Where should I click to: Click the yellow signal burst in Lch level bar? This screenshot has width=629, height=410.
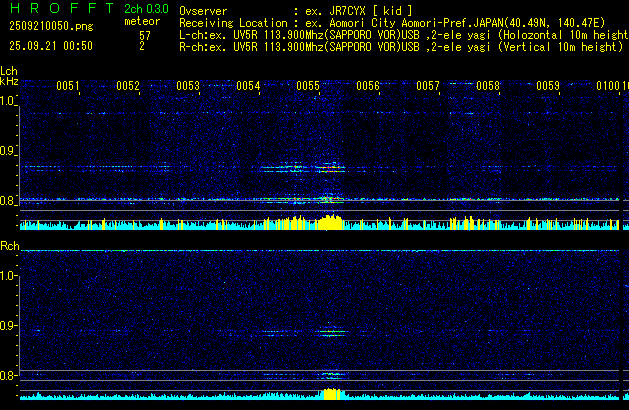[328, 222]
